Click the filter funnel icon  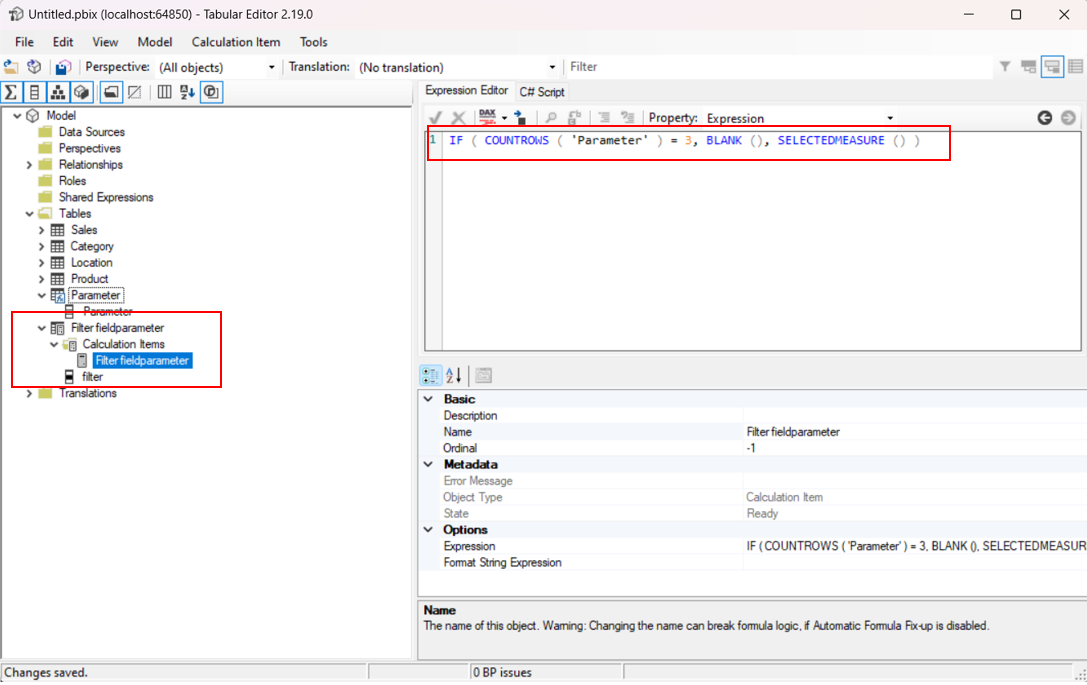[x=1005, y=67]
